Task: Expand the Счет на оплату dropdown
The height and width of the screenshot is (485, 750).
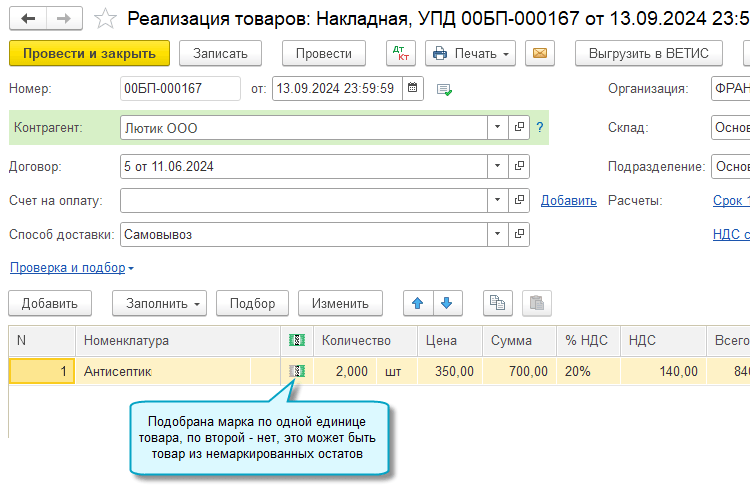Action: [497, 200]
